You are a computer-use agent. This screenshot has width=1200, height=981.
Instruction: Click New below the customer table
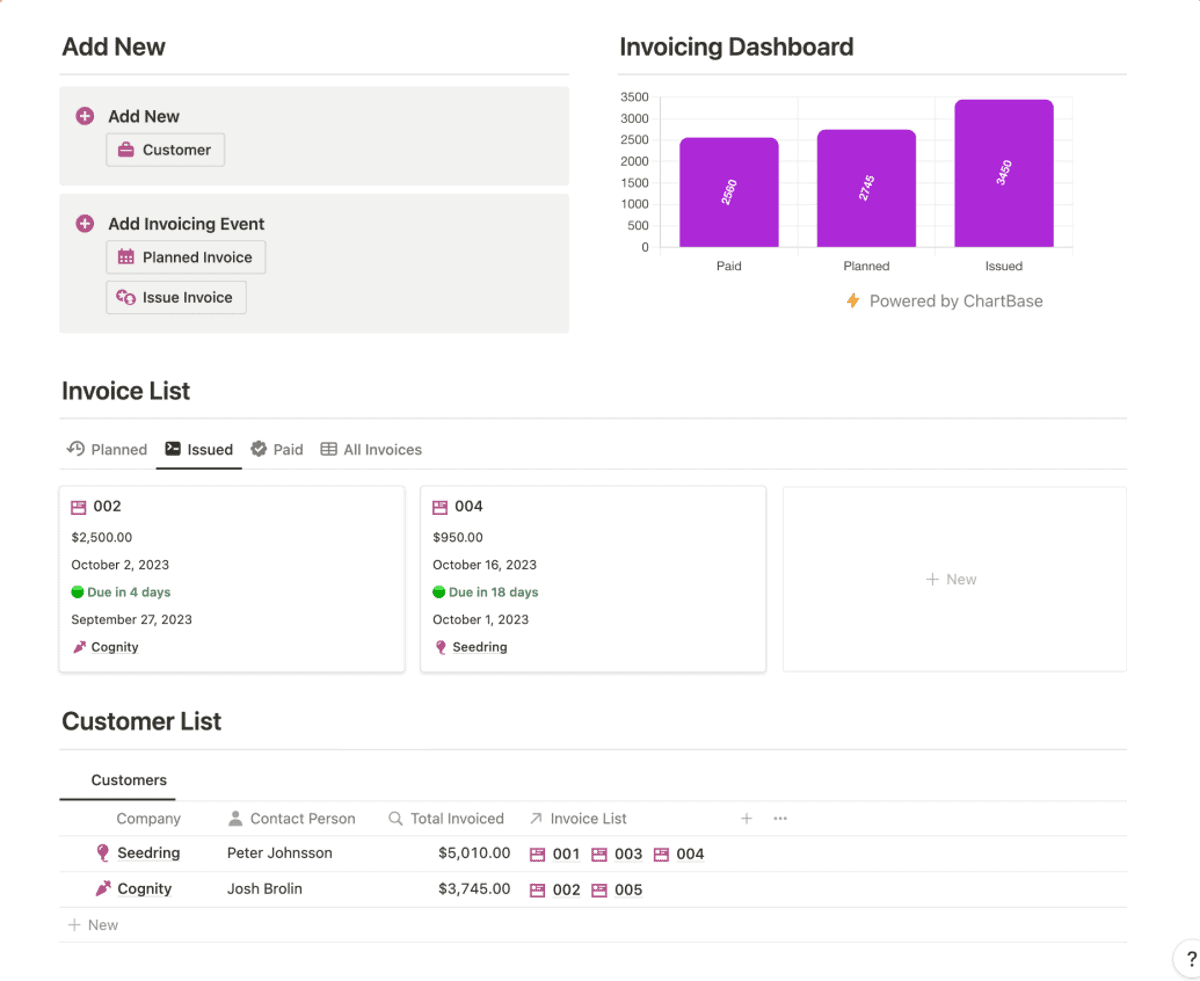tap(92, 924)
